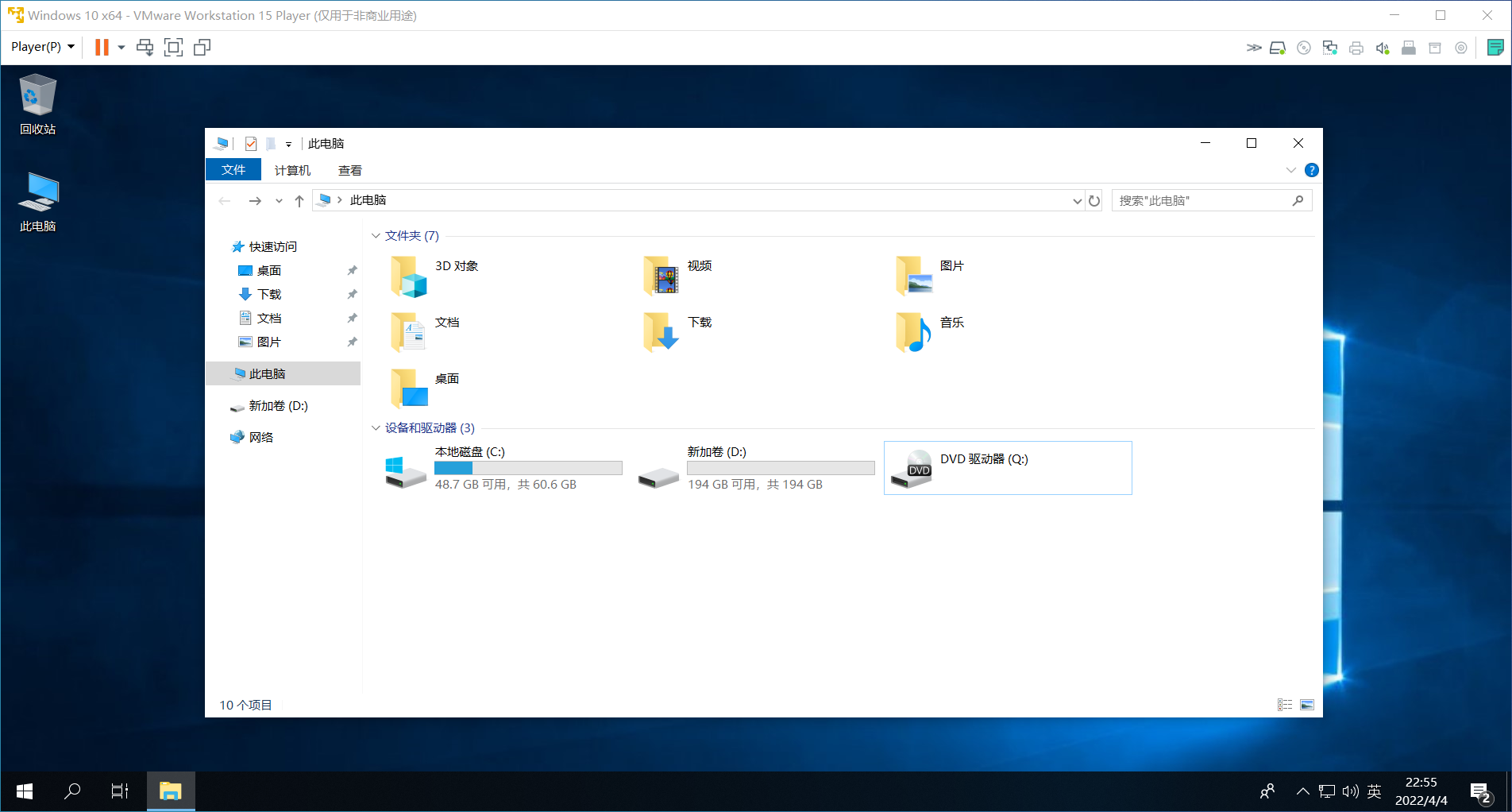Click the USB device icon in VMware
This screenshot has height=812, width=1512.
(x=1409, y=48)
